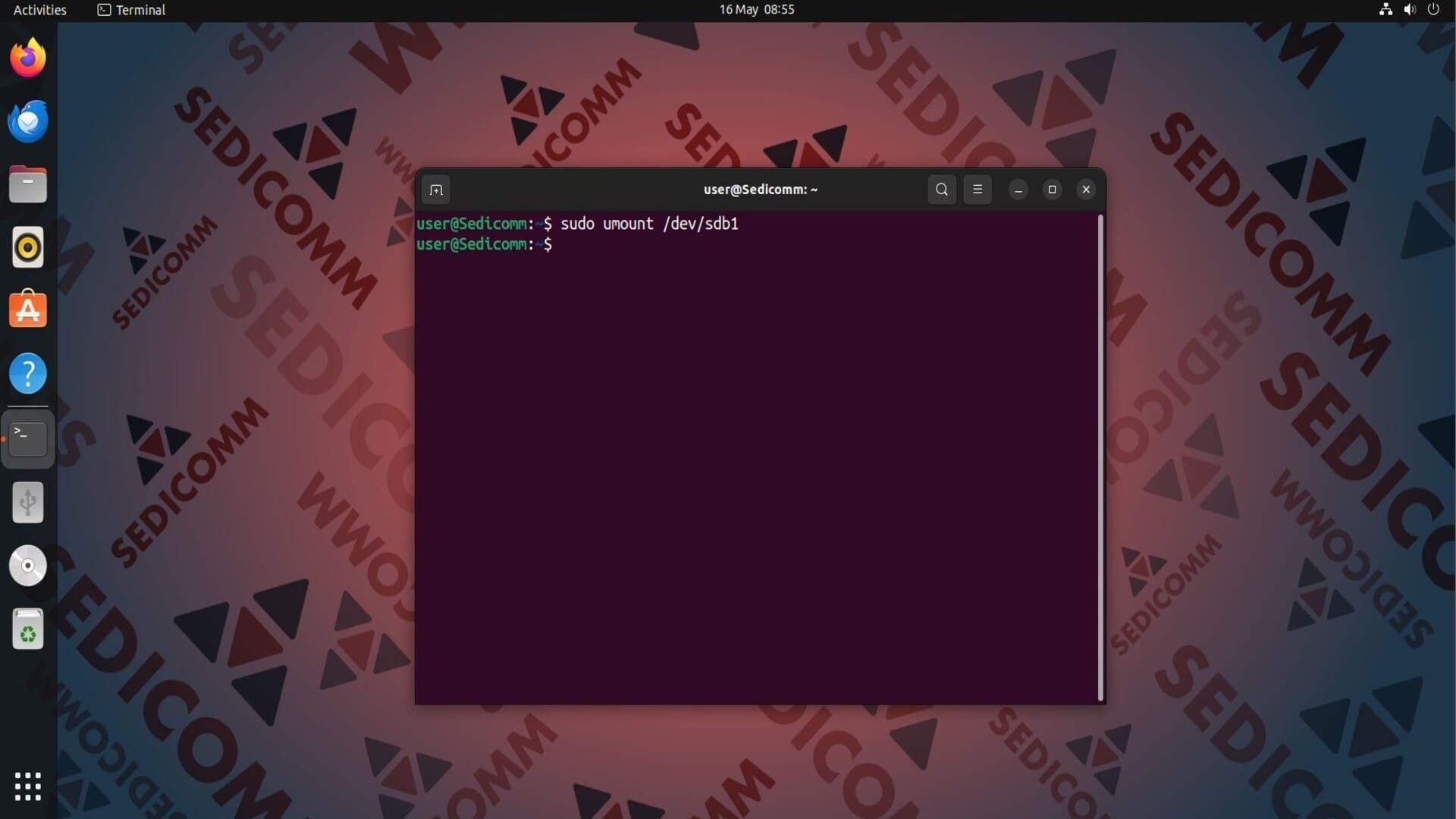Open the terminal search tool
Image resolution: width=1456 pixels, height=819 pixels.
(941, 190)
